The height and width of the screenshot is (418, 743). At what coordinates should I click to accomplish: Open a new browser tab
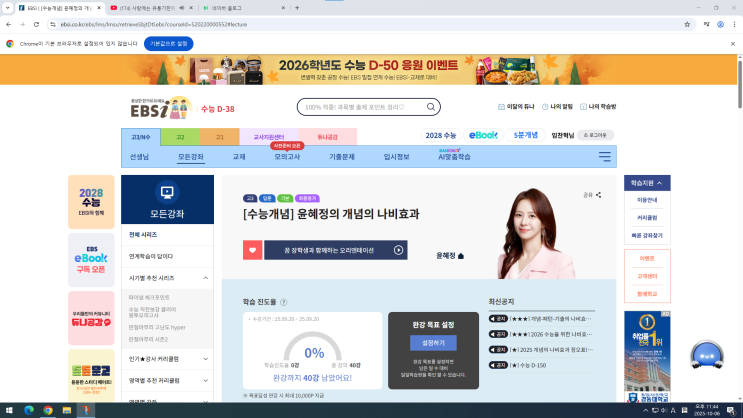[297, 8]
